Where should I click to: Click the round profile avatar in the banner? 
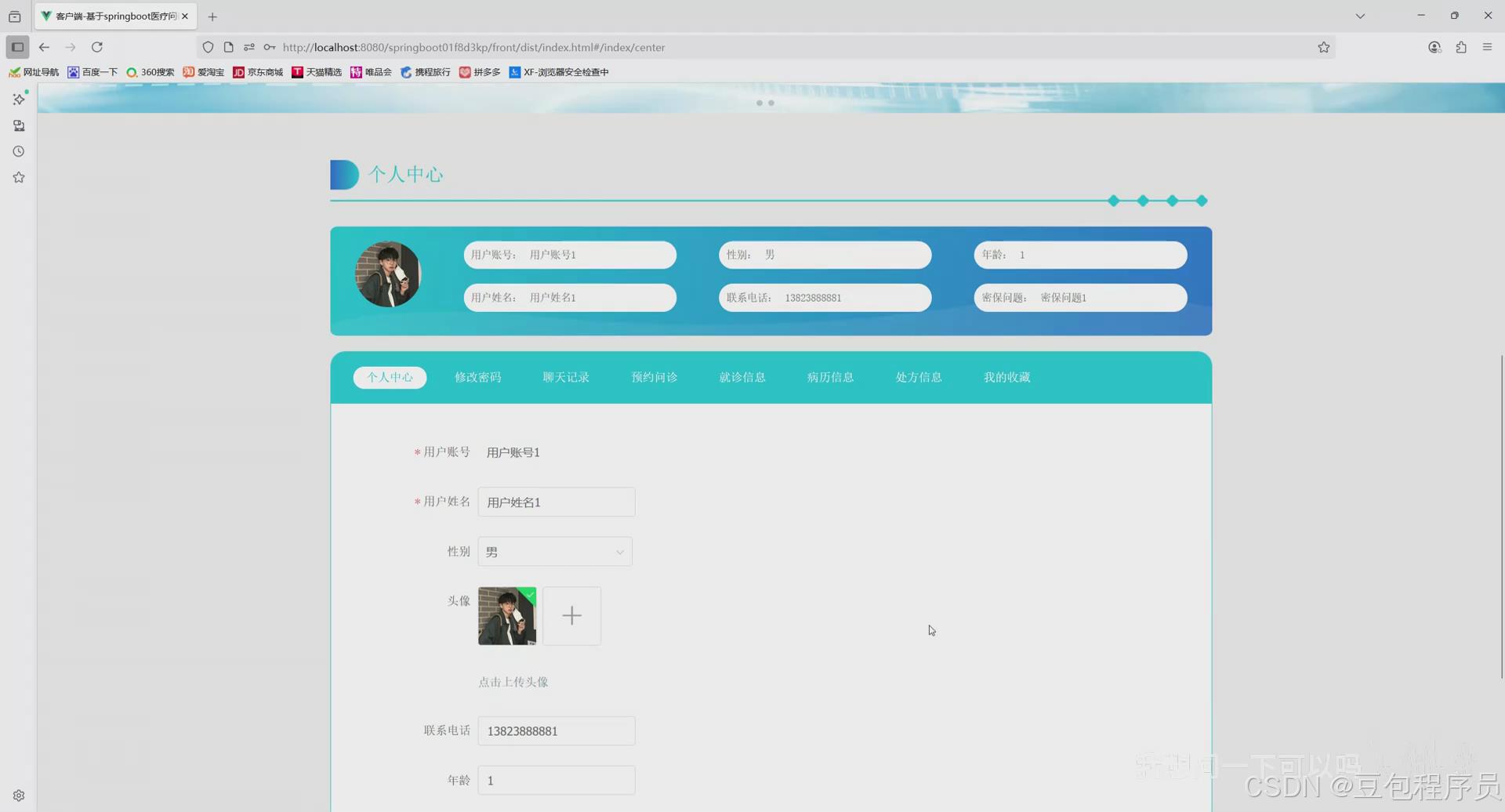click(x=388, y=274)
